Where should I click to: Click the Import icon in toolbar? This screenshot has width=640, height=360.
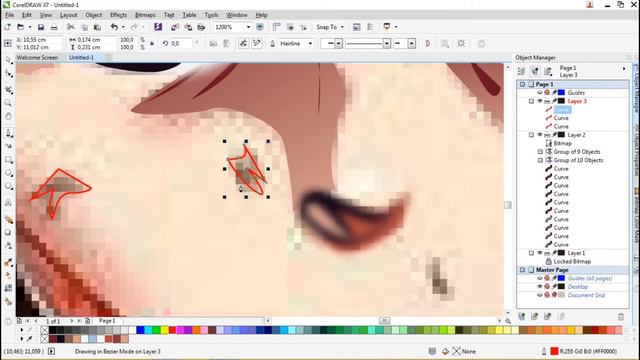pos(175,27)
